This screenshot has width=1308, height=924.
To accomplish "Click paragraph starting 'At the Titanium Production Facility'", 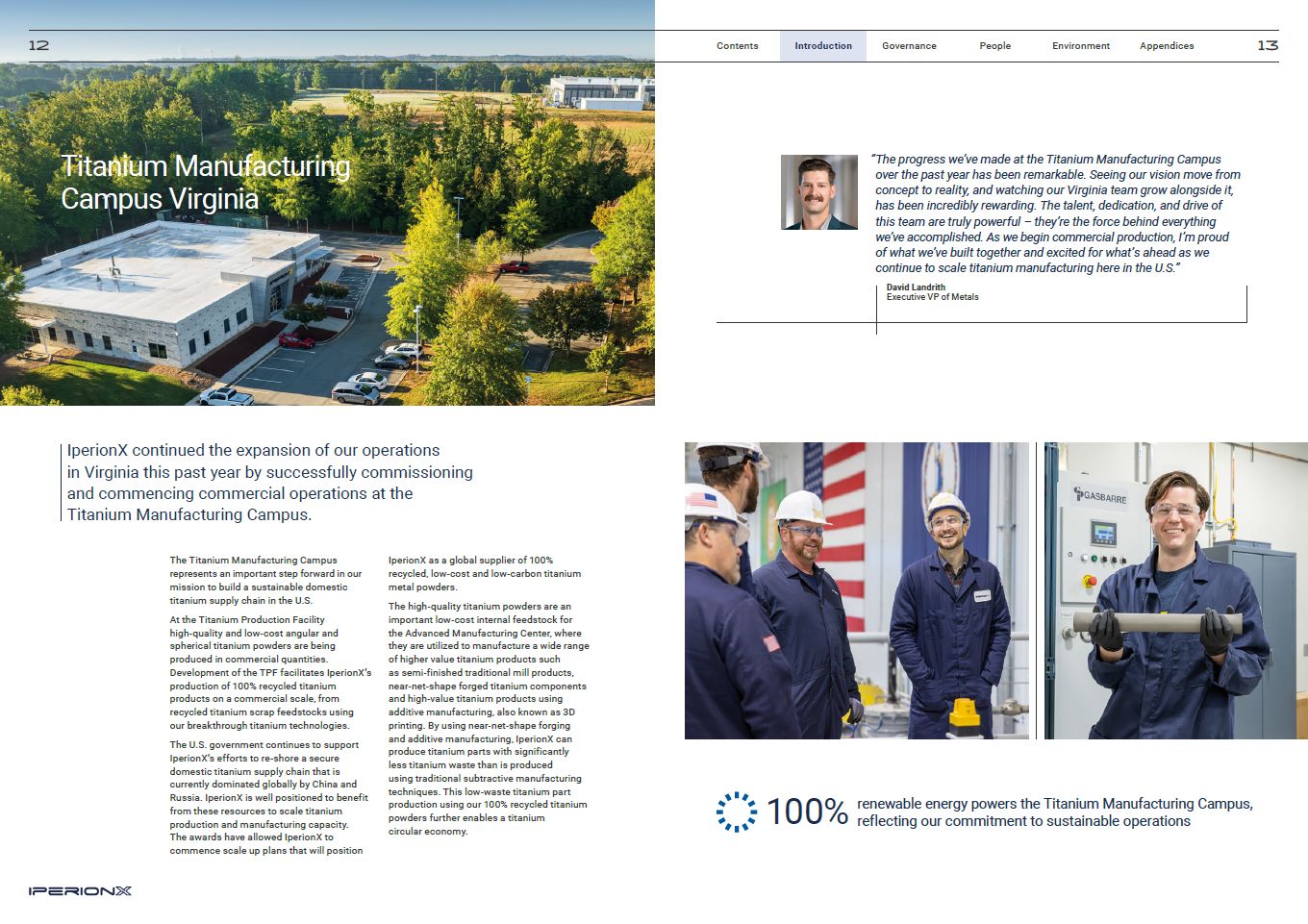I will (270, 672).
